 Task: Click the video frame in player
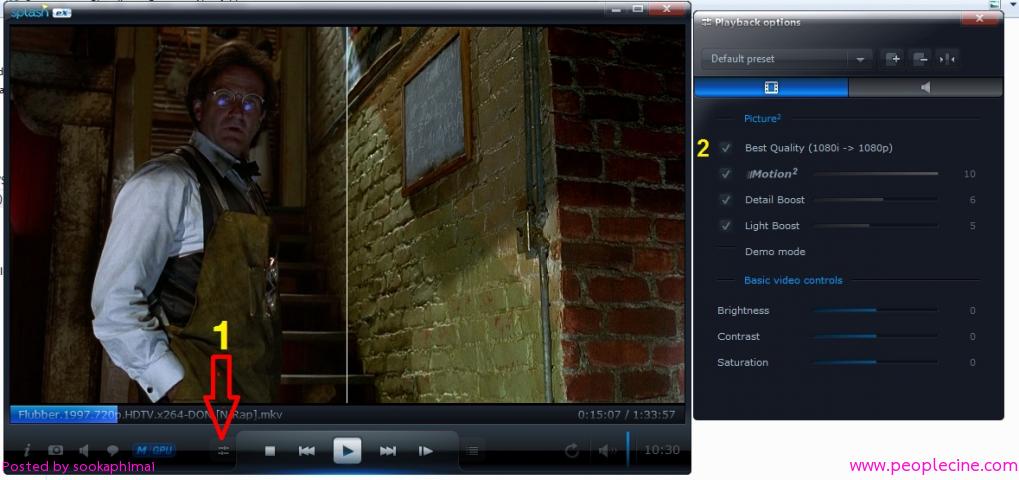tap(347, 214)
